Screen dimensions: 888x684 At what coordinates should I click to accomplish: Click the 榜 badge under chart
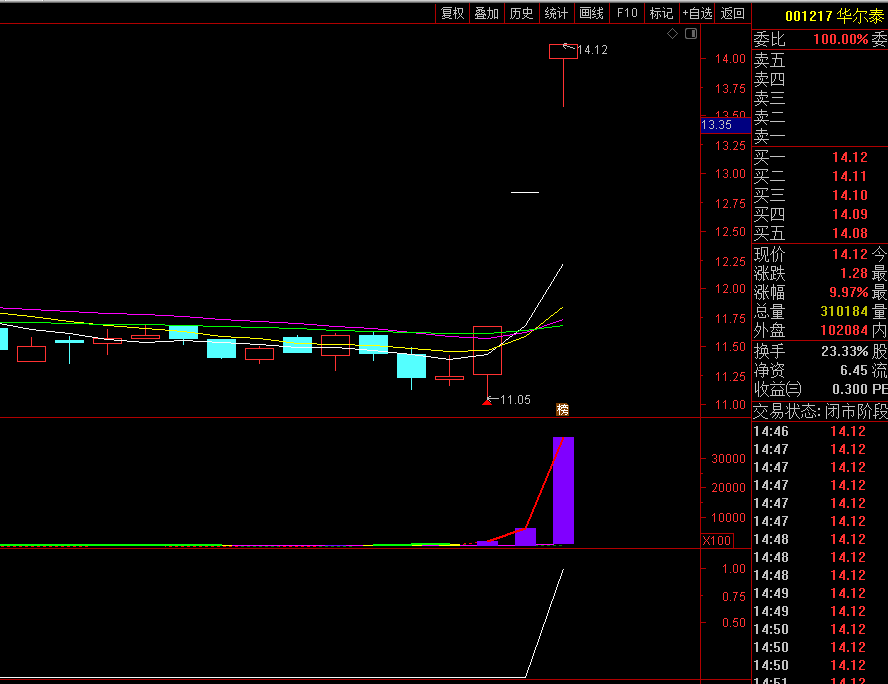tap(562, 409)
